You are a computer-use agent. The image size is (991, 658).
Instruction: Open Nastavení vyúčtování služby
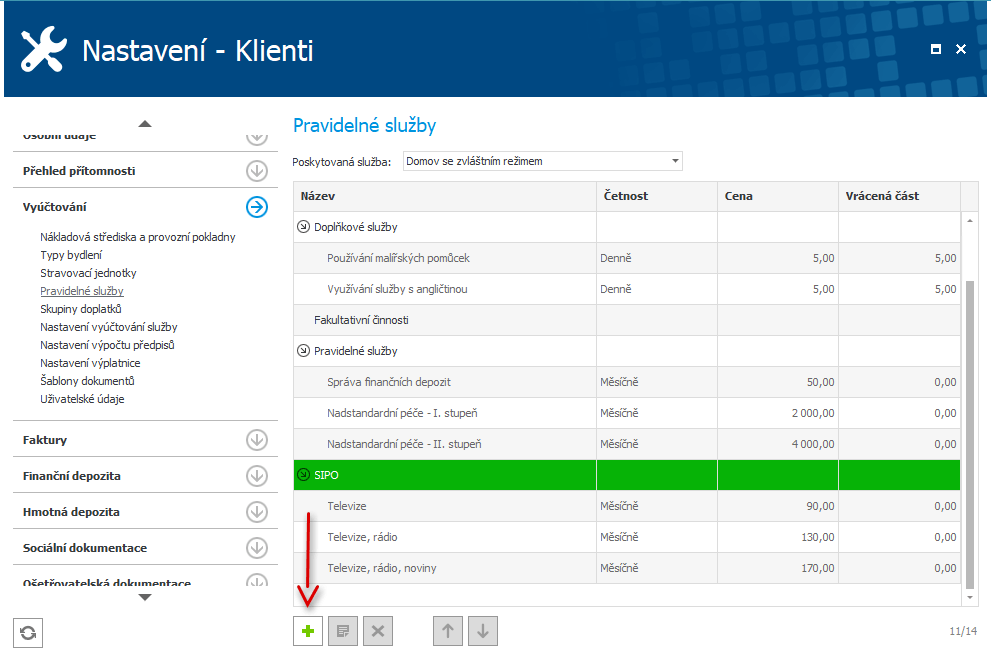click(109, 327)
